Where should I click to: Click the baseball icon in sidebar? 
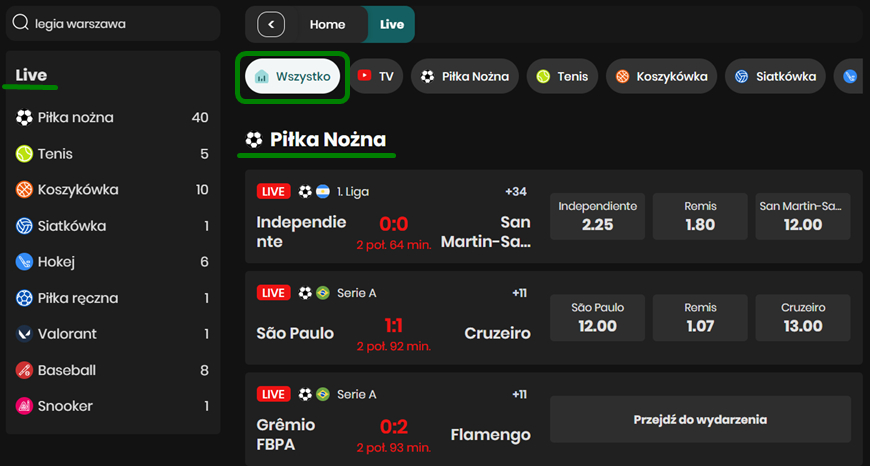point(24,370)
